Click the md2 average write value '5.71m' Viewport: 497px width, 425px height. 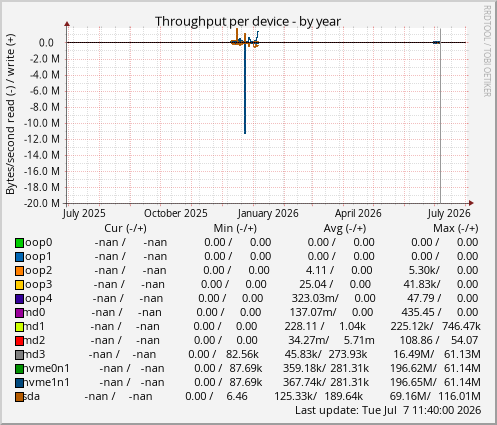click(x=359, y=340)
